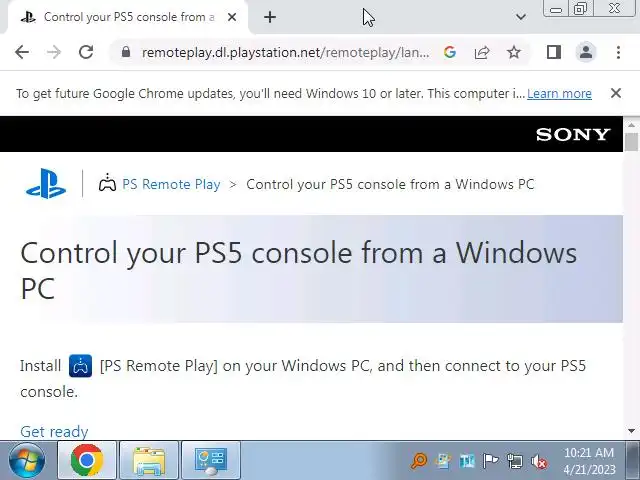Click breadcrumb text Control your PS5 console

coord(390,184)
